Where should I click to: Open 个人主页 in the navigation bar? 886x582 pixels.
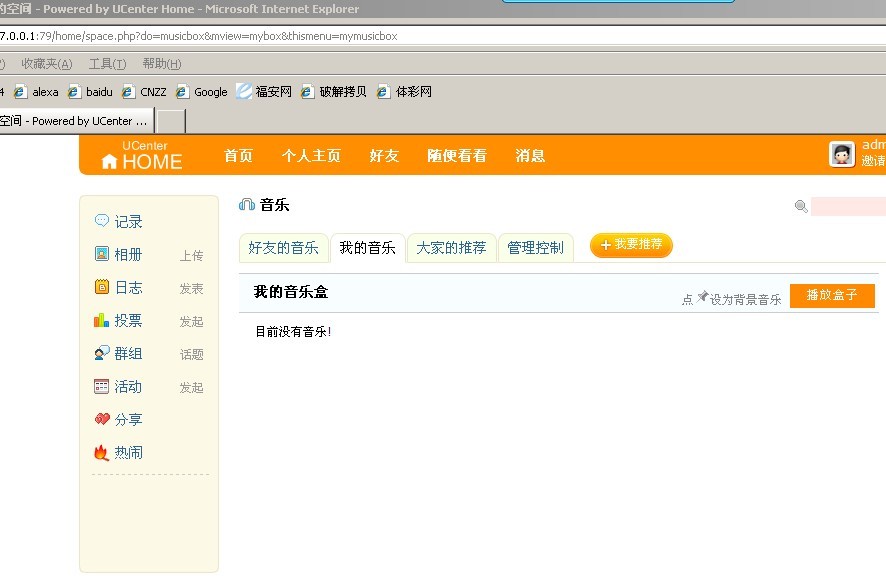pyautogui.click(x=311, y=155)
